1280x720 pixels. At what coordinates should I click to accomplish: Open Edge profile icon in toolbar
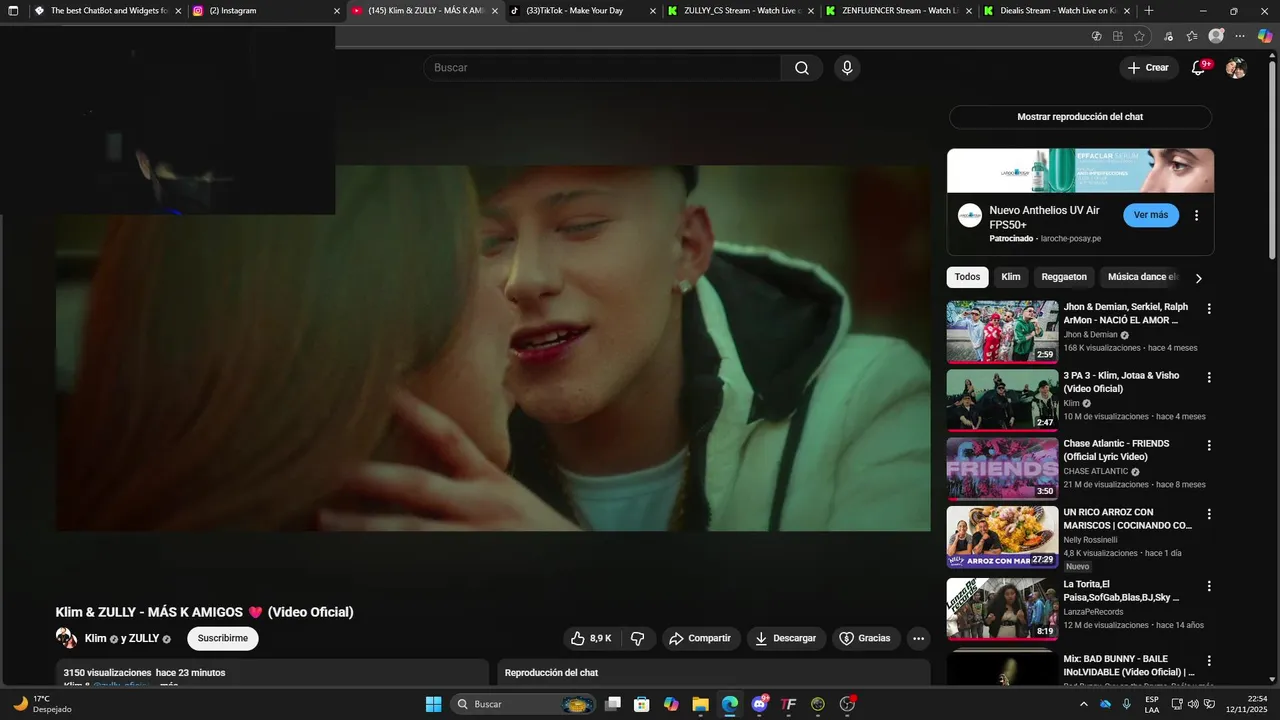coord(1216,36)
